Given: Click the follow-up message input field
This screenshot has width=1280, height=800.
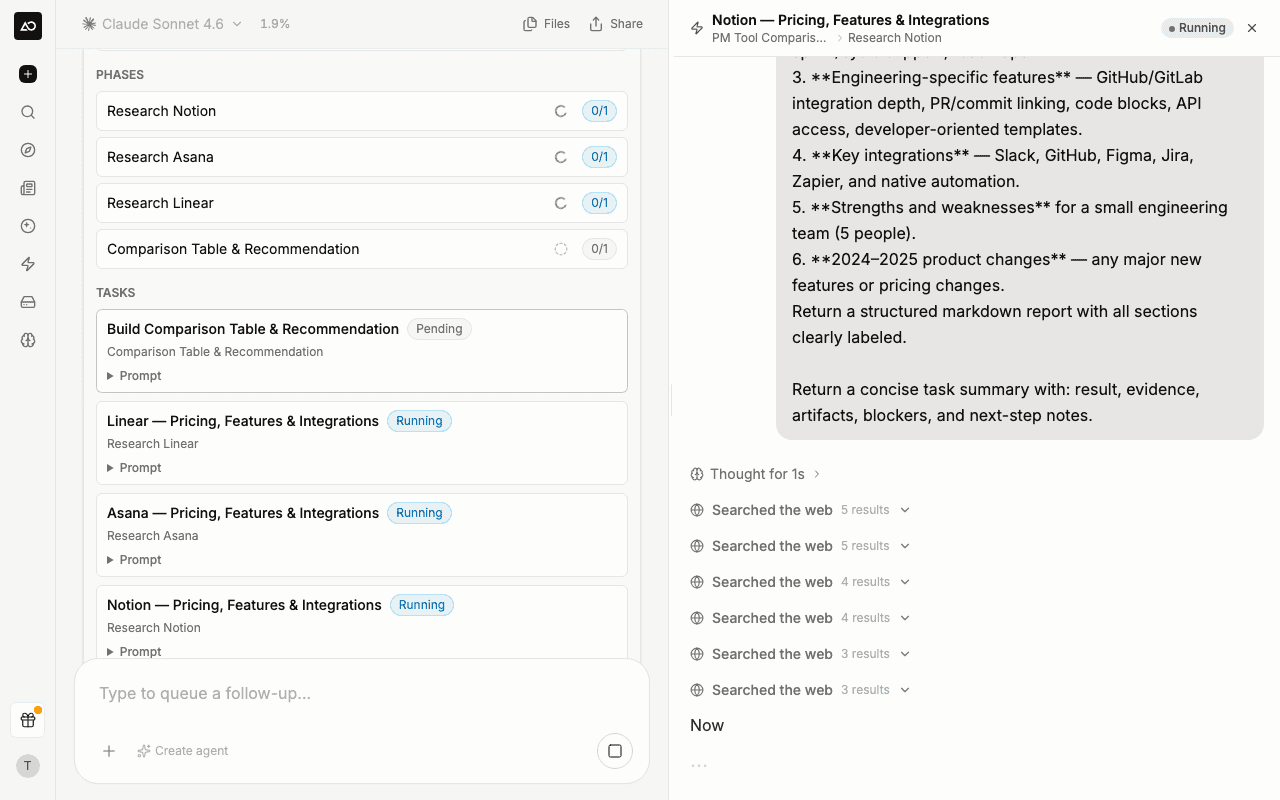Looking at the screenshot, I should (362, 694).
